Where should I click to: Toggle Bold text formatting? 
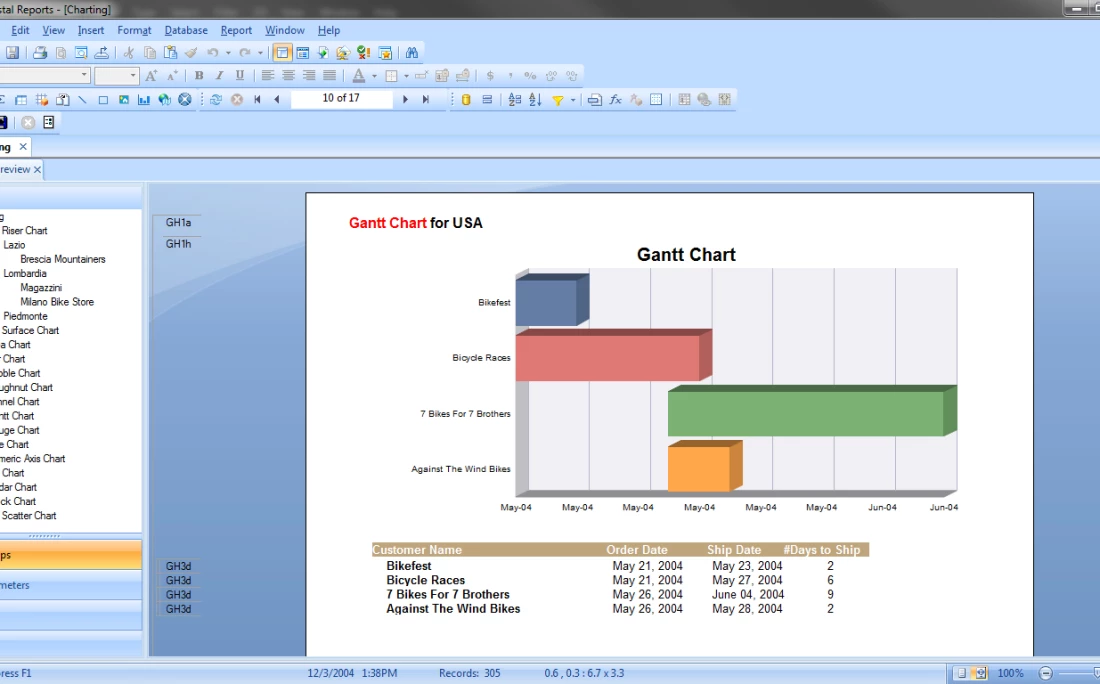pyautogui.click(x=199, y=76)
